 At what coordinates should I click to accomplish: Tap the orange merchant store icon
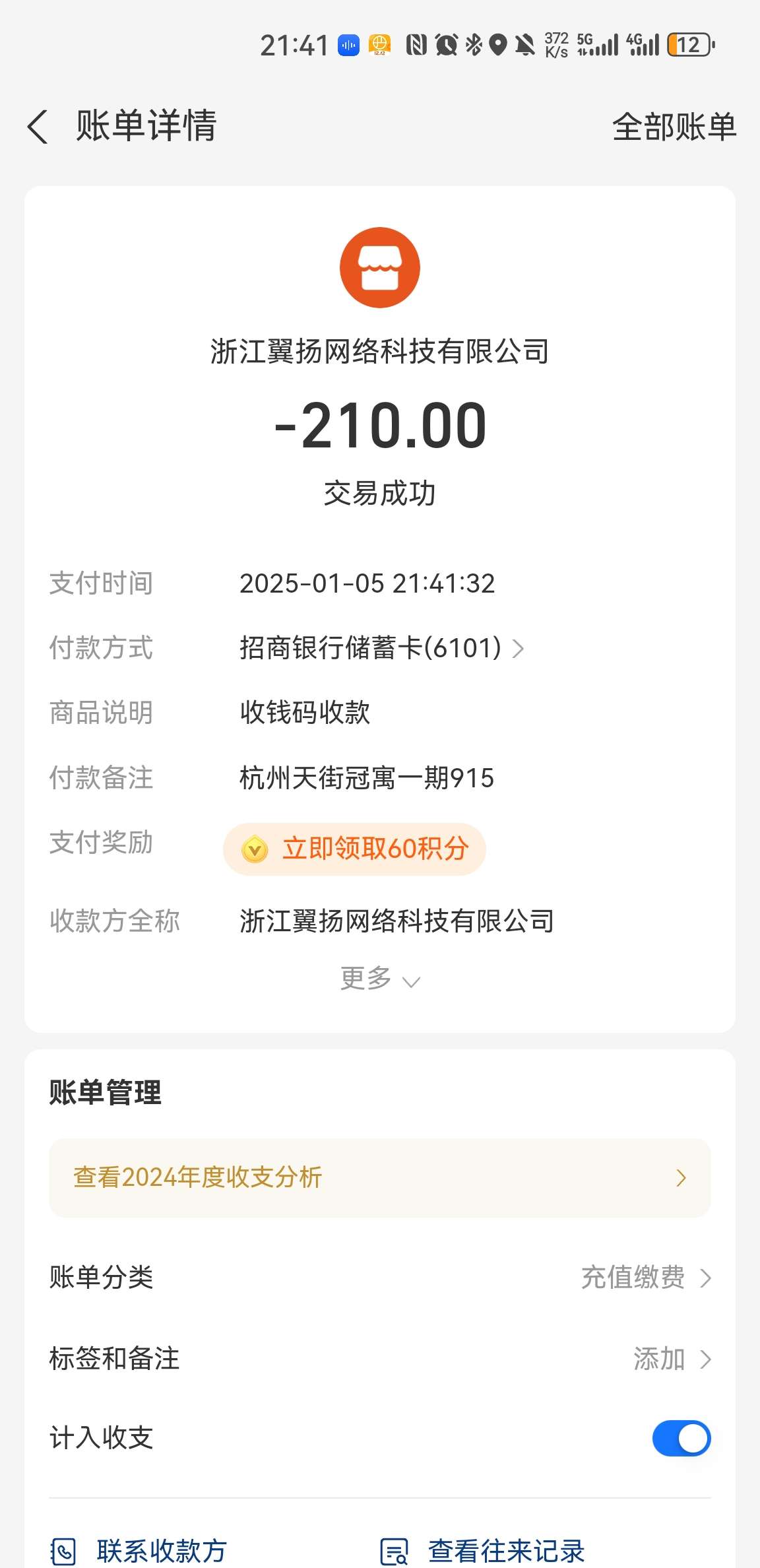pos(379,267)
